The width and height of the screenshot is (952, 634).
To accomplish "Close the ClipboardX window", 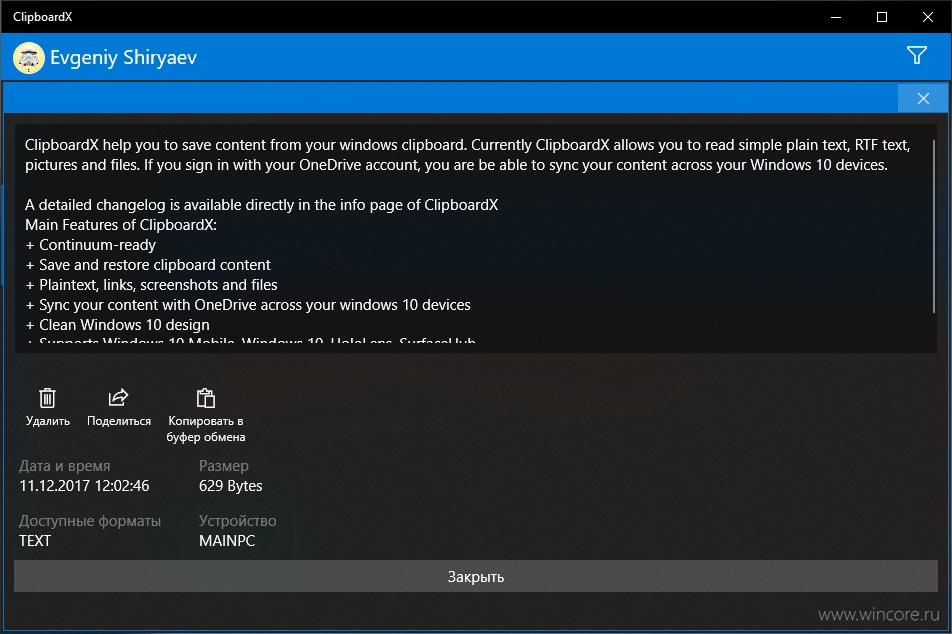I will click(928, 17).
